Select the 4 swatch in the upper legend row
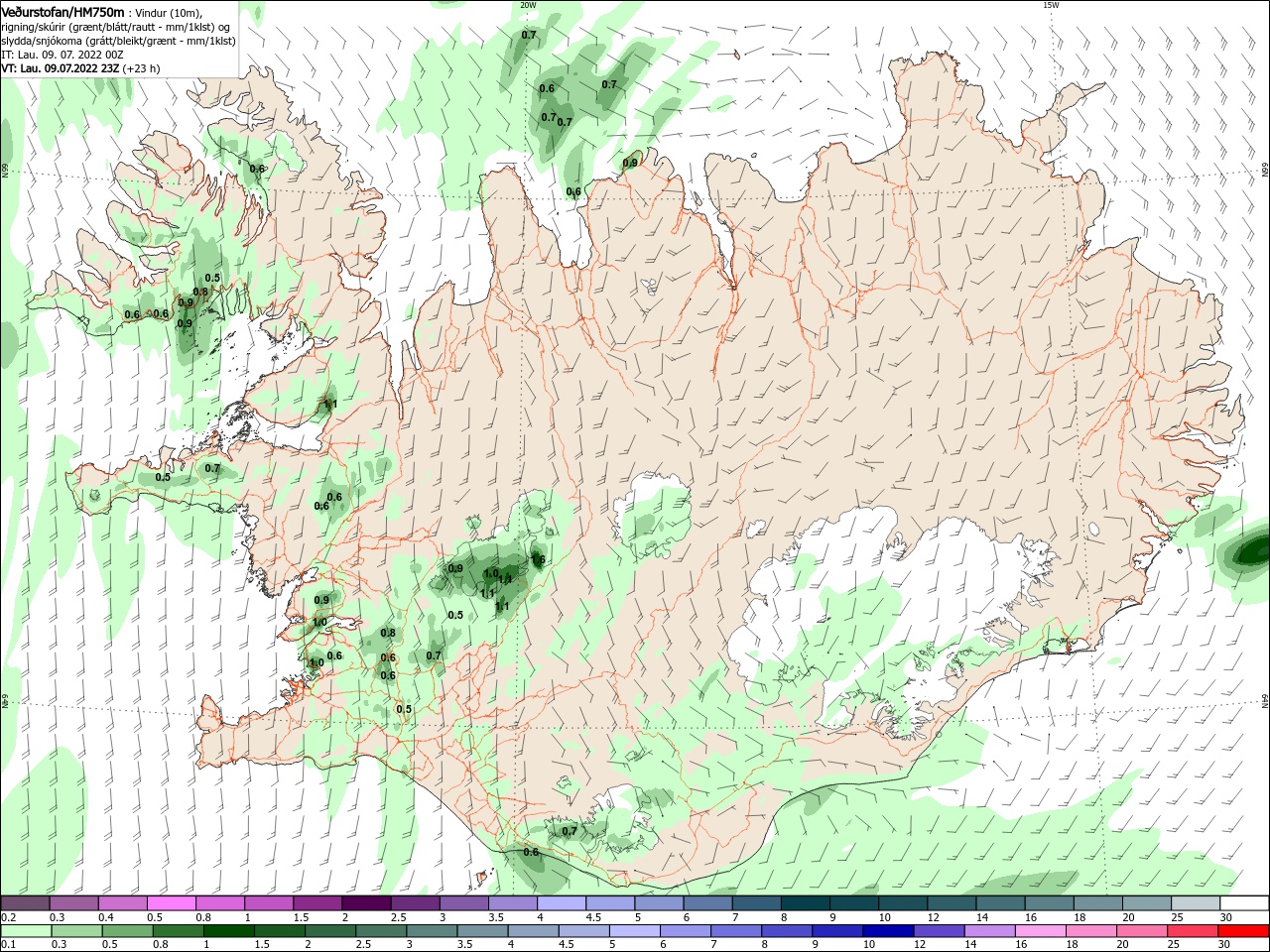The width and height of the screenshot is (1270, 952). pyautogui.click(x=563, y=903)
